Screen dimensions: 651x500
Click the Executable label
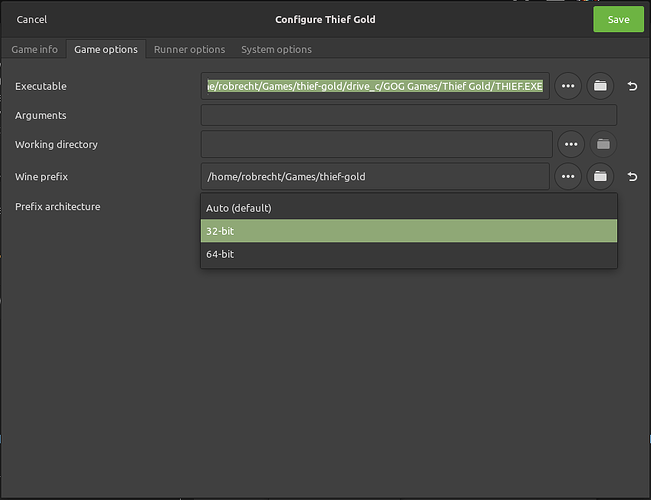coord(41,86)
